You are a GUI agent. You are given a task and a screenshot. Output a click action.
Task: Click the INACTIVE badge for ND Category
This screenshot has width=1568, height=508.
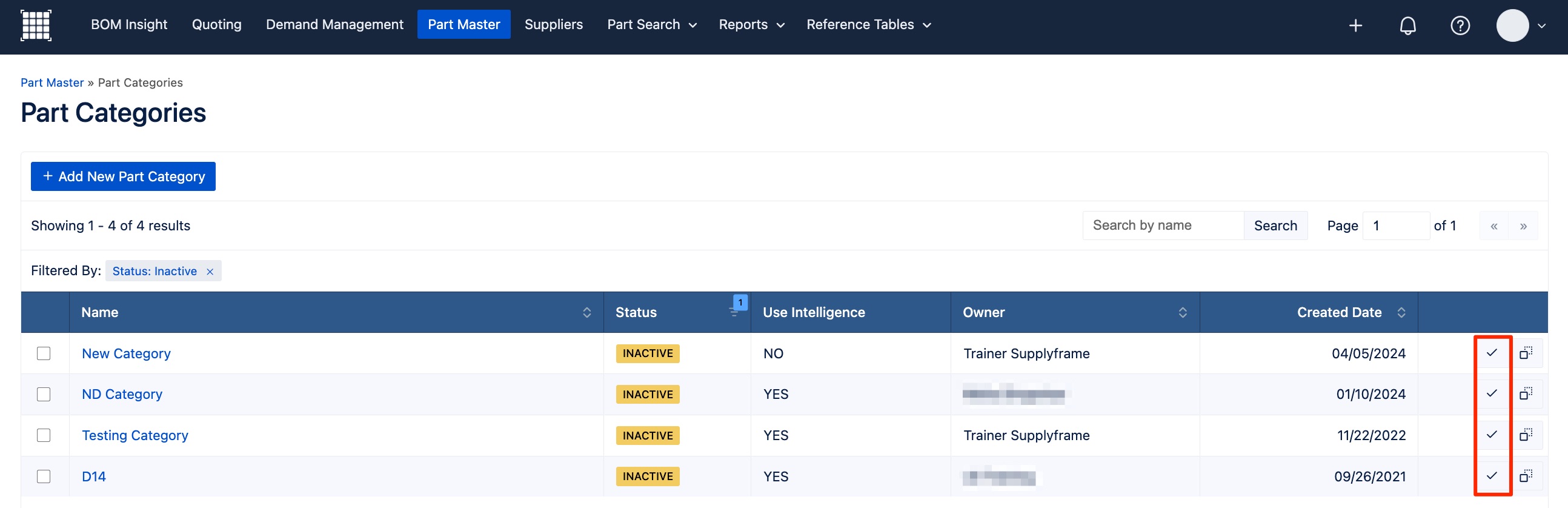pos(648,395)
